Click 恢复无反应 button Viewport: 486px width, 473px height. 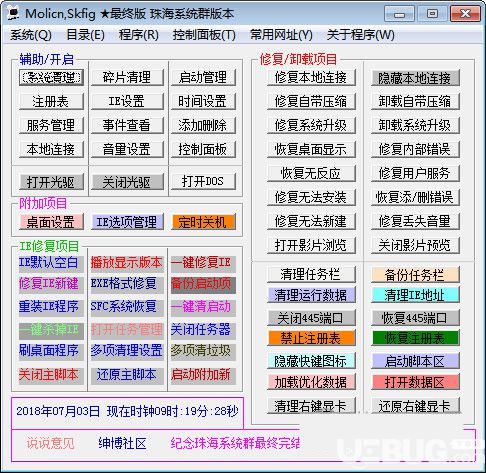(311, 173)
